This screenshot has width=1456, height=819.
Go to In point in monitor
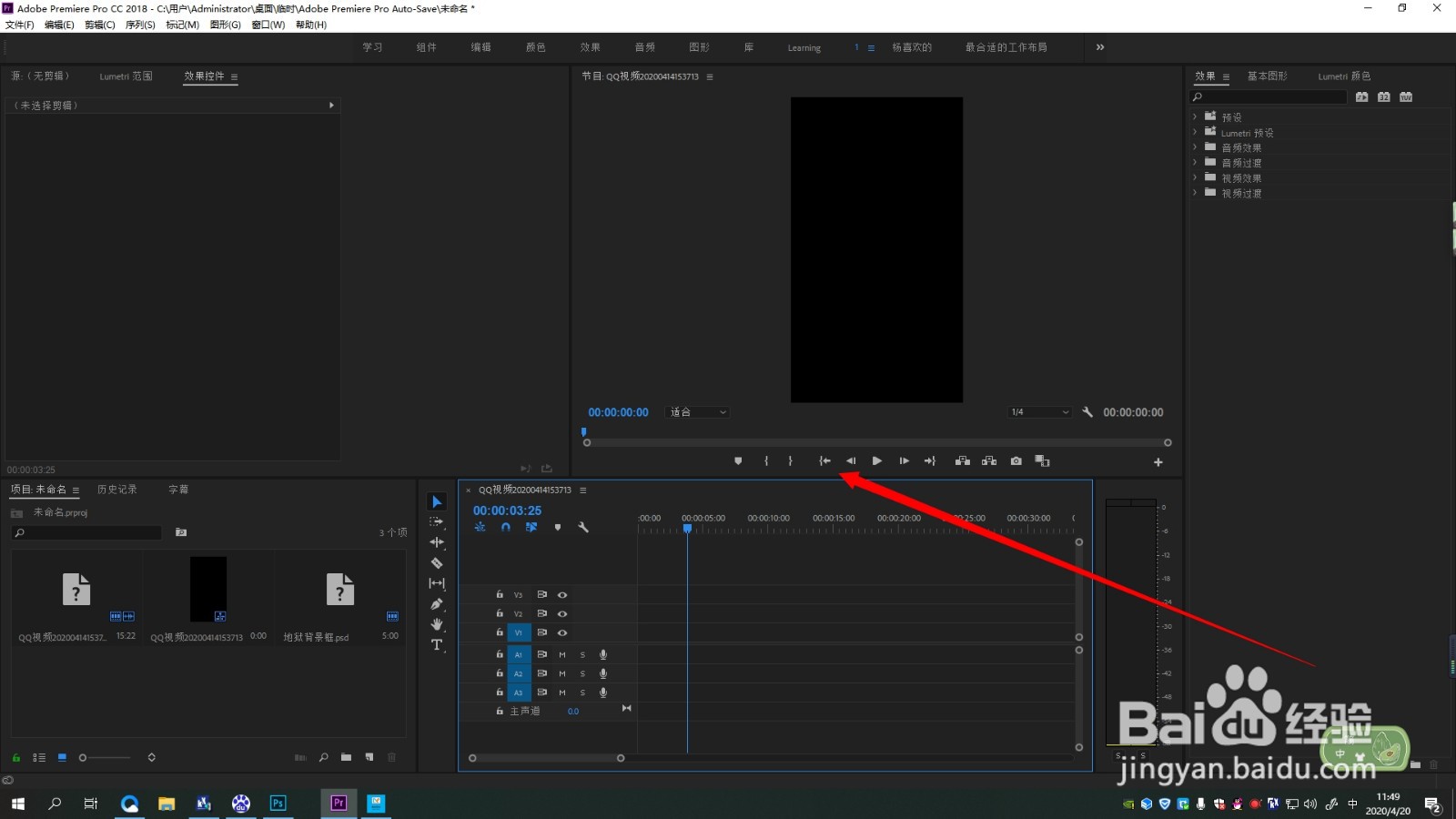point(824,461)
